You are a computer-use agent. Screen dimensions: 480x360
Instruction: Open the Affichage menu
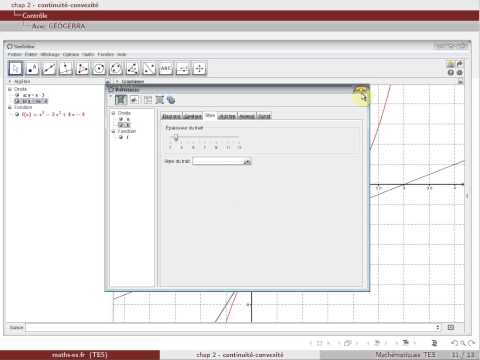[50, 54]
